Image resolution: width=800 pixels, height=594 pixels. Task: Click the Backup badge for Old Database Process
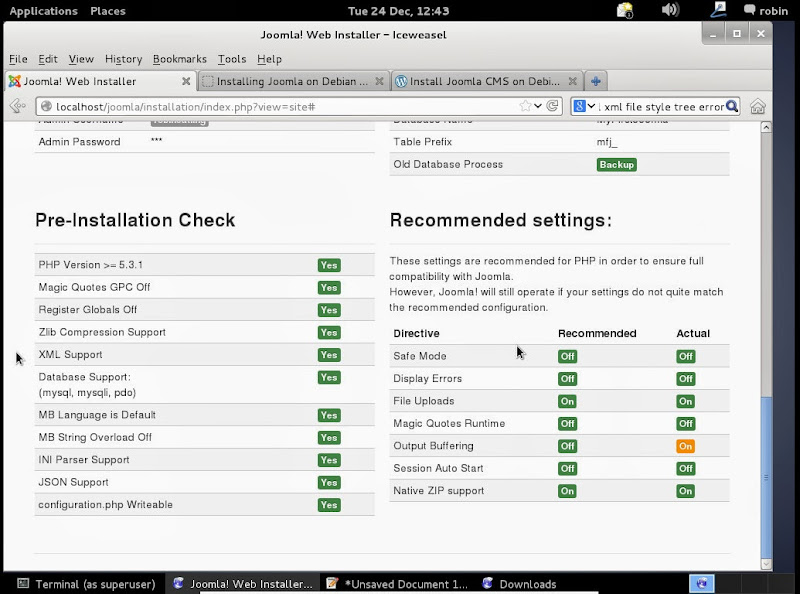coord(616,164)
